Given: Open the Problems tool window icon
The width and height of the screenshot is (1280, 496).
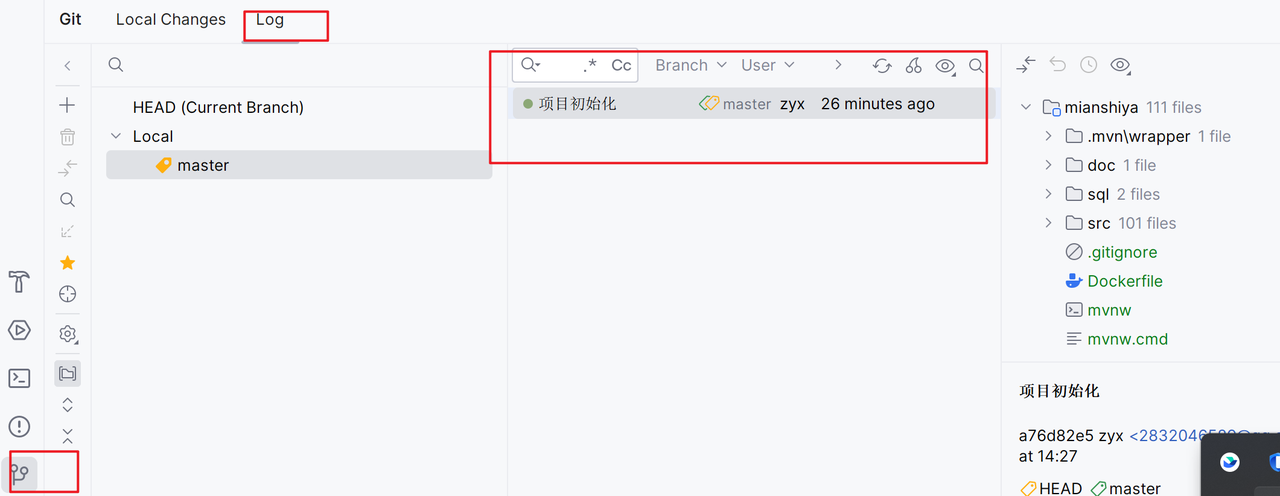Looking at the screenshot, I should pyautogui.click(x=19, y=427).
